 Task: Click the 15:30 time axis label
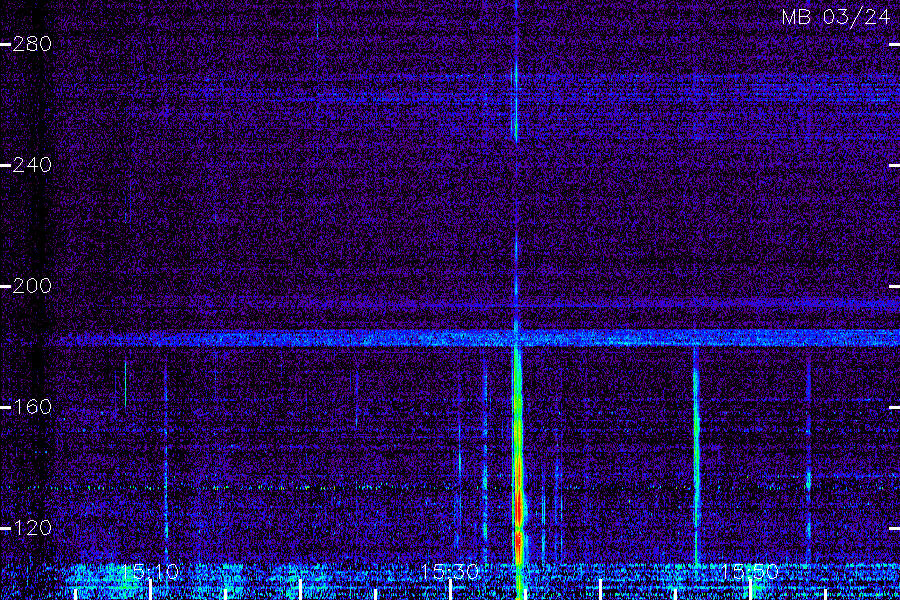pos(450,572)
